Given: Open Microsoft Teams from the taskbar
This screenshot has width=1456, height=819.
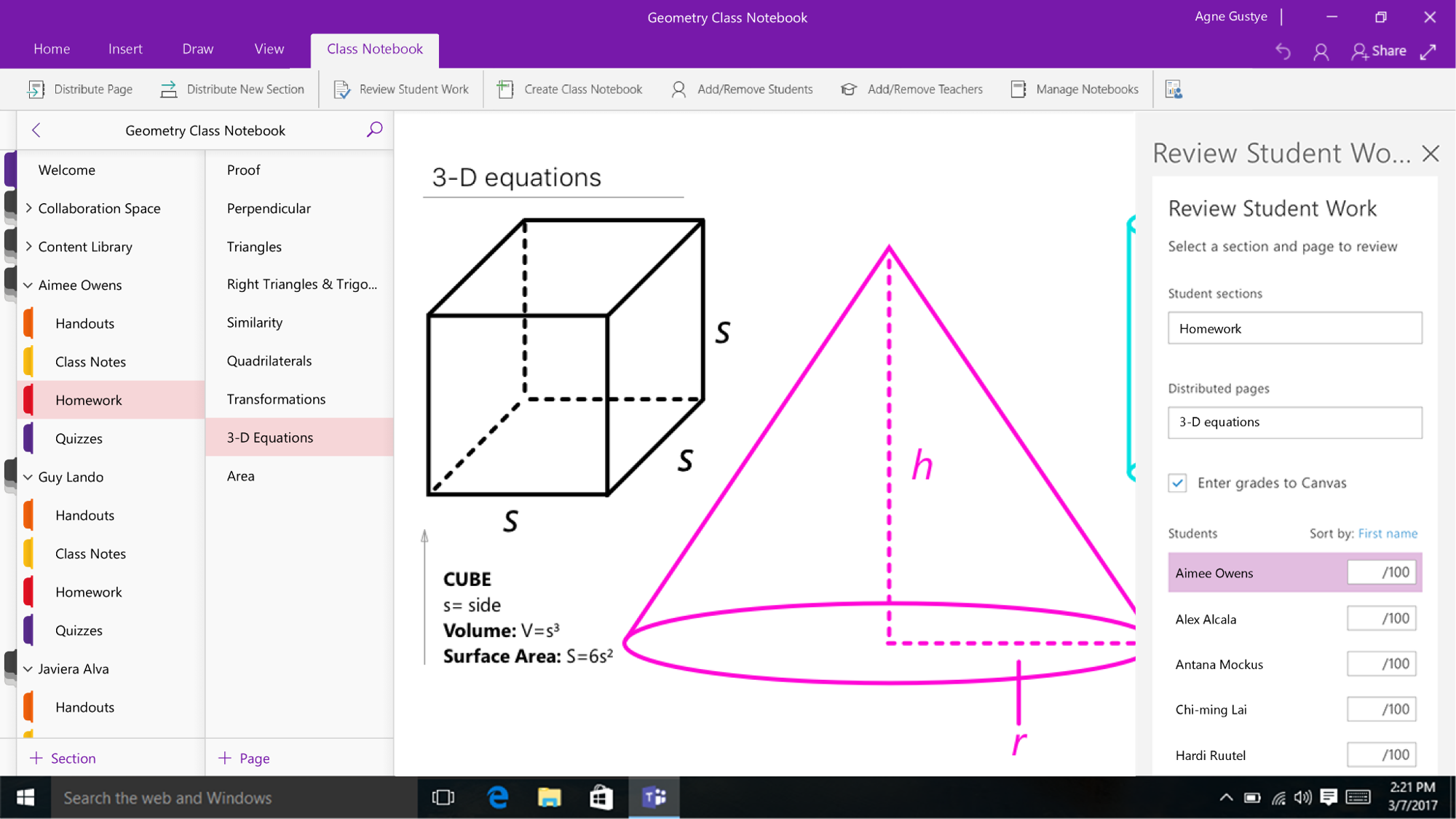Looking at the screenshot, I should 654,797.
